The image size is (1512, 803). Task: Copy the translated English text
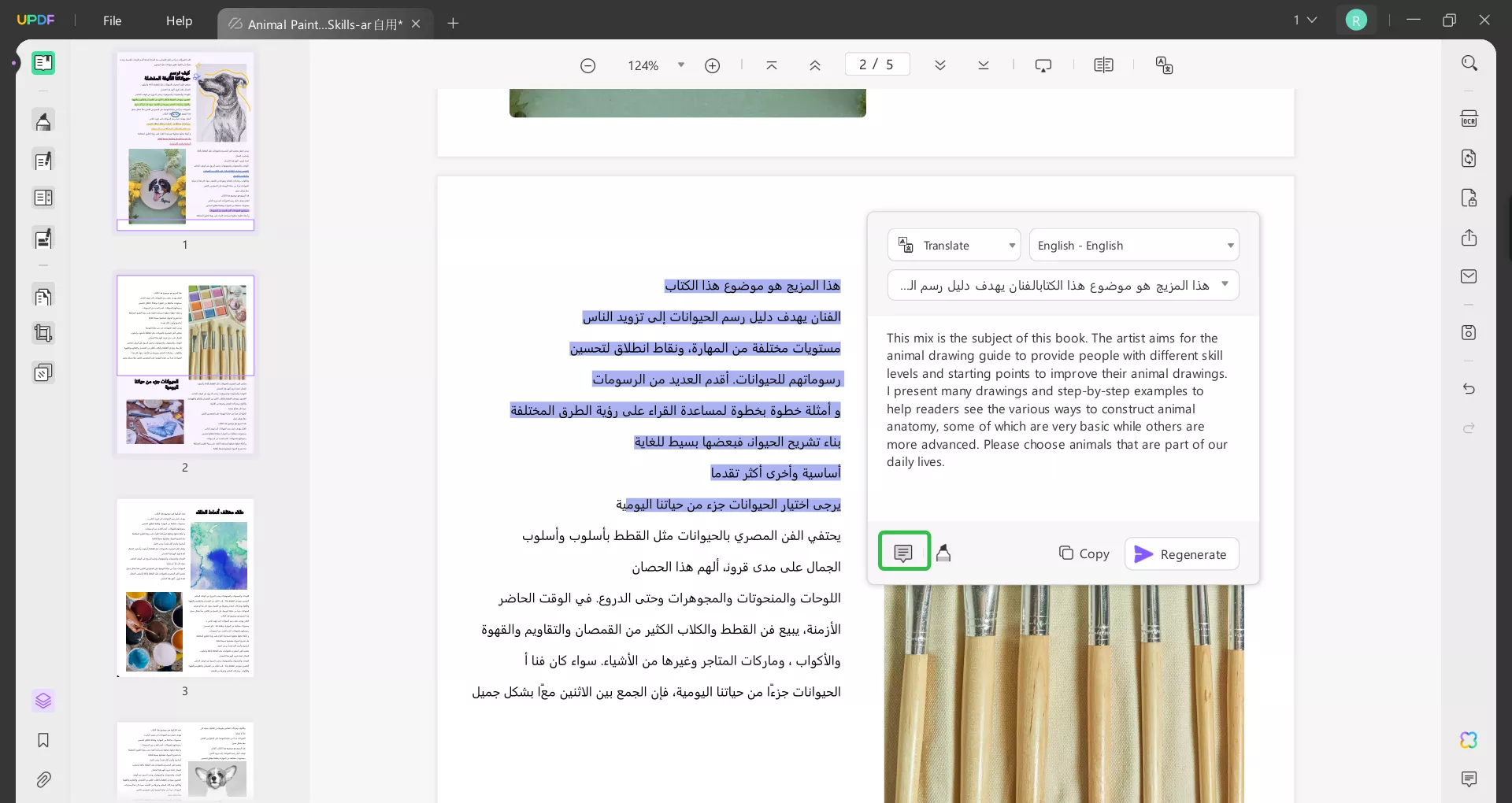pos(1084,553)
